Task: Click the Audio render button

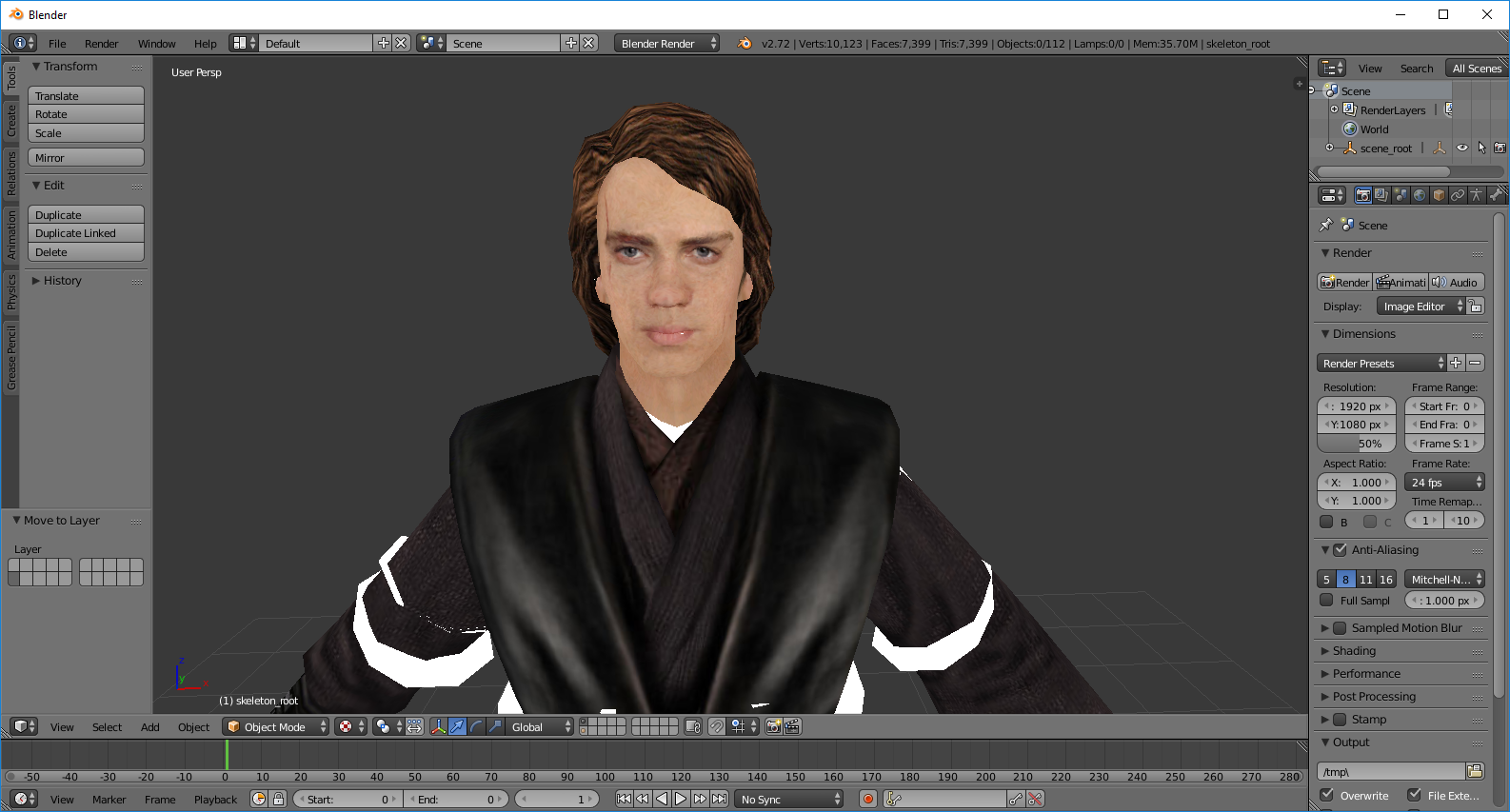Action: 1457,282
